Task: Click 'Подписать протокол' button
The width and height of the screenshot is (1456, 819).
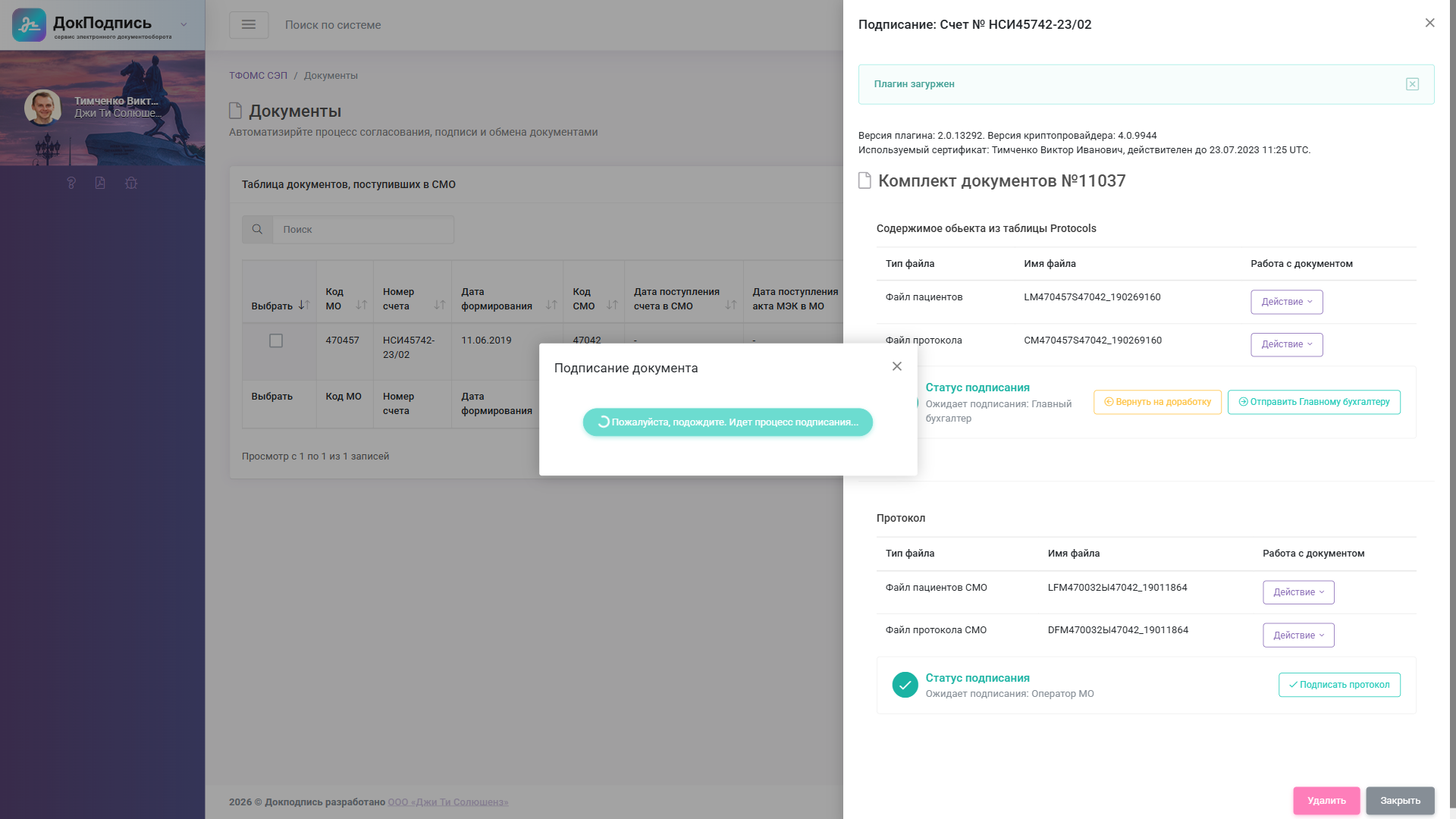Action: coord(1339,685)
